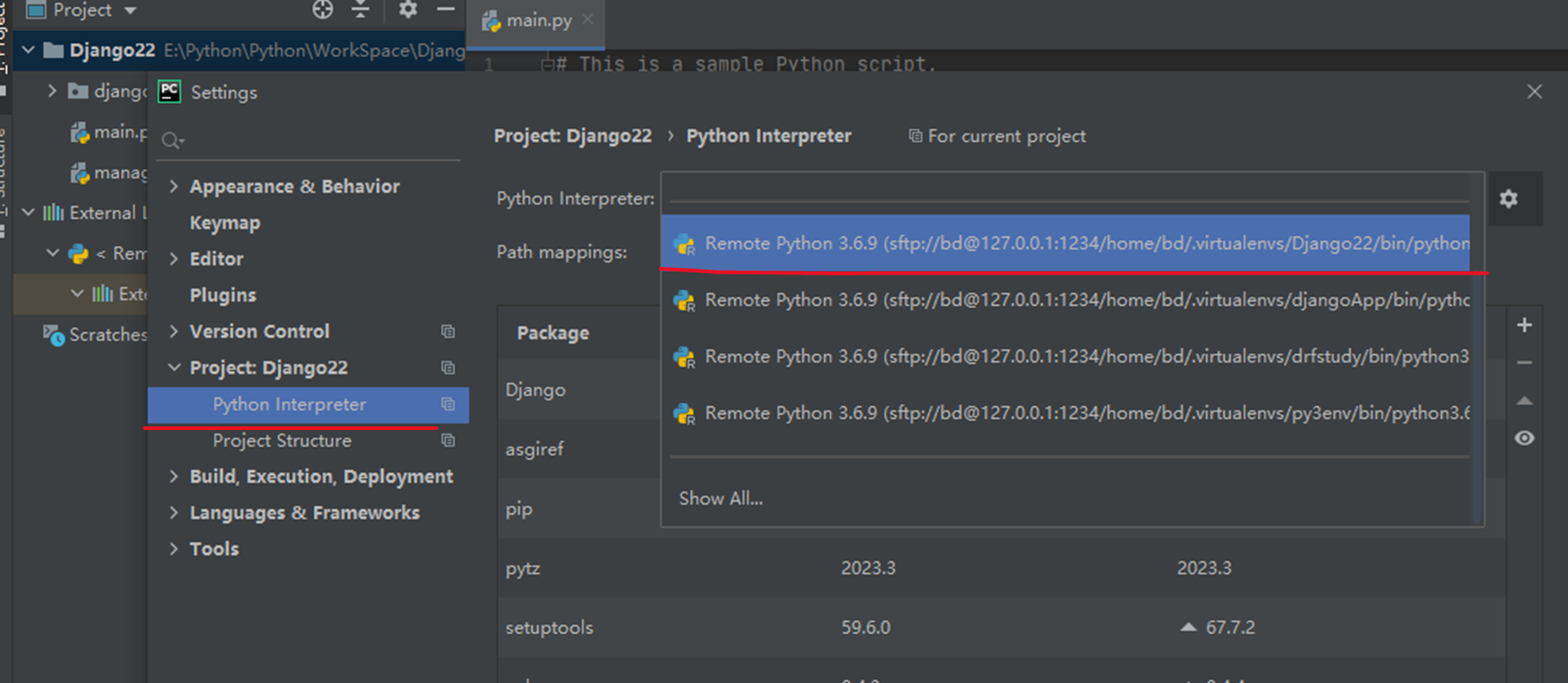Click the add package plus icon
The image size is (1568, 683).
click(x=1524, y=325)
